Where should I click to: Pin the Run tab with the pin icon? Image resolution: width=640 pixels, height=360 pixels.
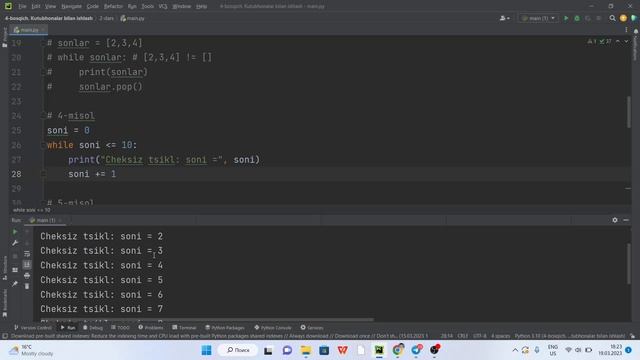[15, 283]
